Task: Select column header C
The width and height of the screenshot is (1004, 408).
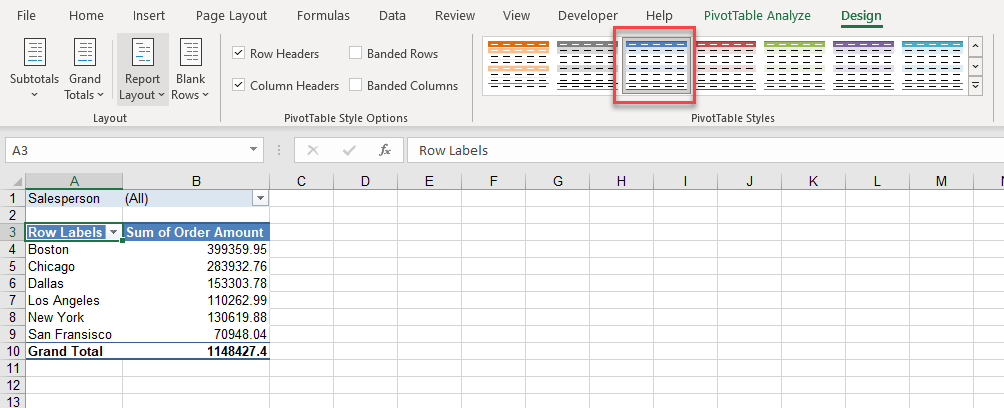Action: coord(301,181)
